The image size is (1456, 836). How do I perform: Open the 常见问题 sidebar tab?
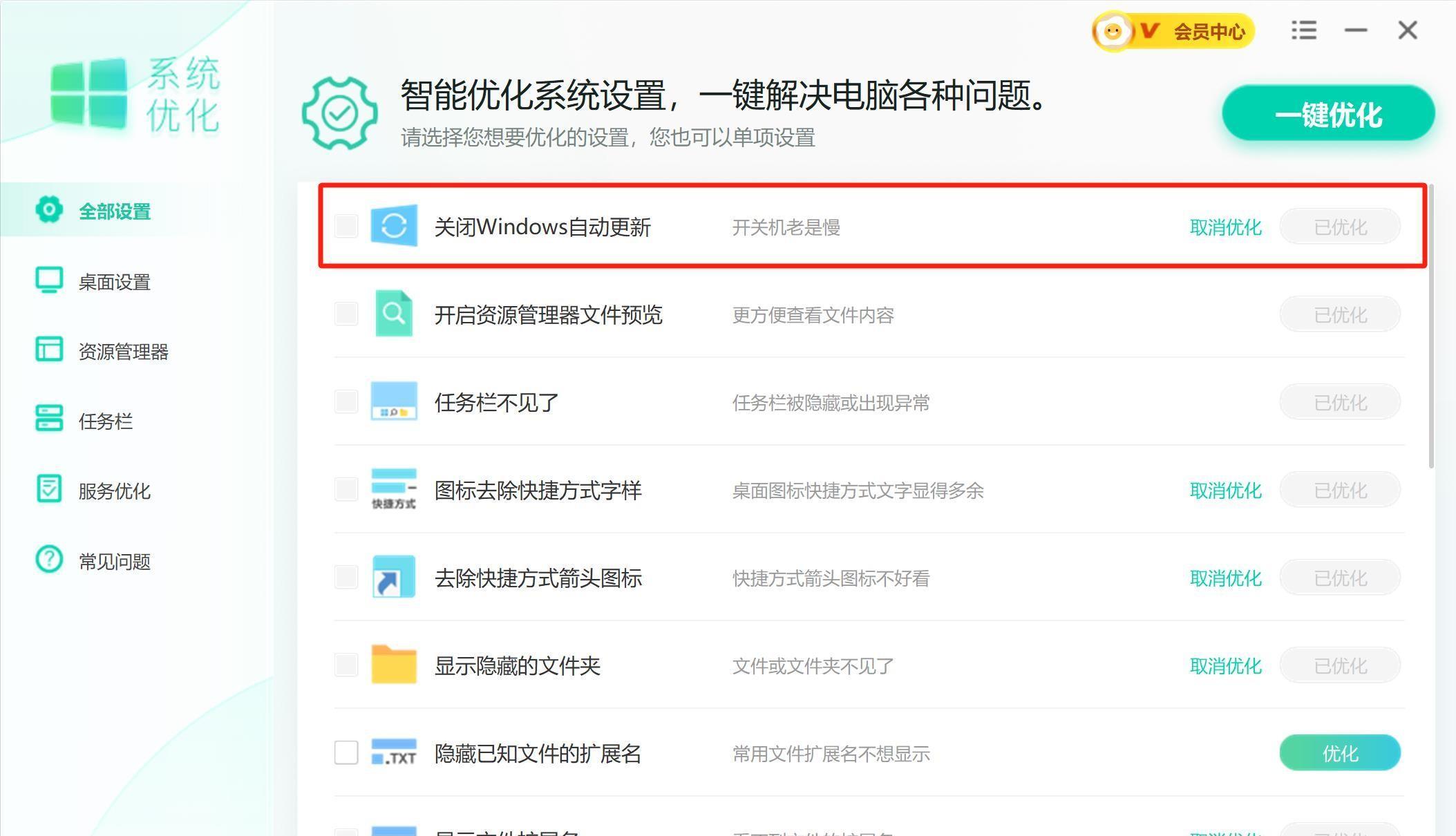pos(137,561)
